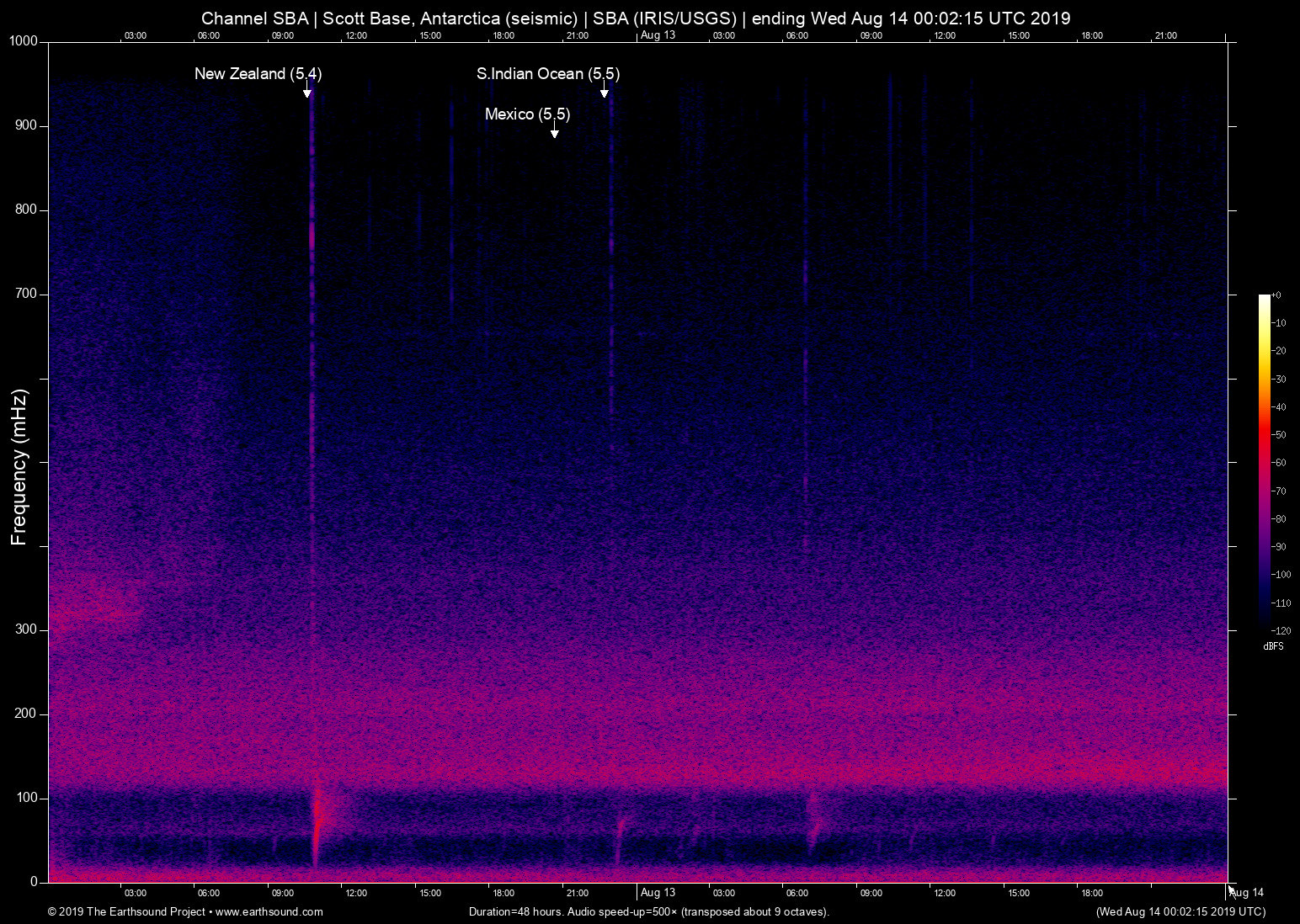
Task: Select the Mexico (5.5) event label
Action: (x=527, y=114)
